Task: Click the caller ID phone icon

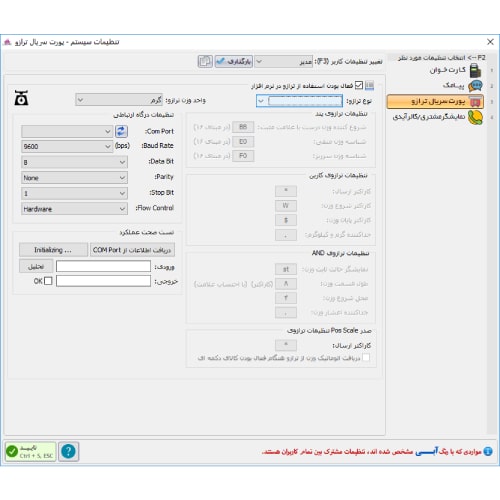Action: coord(475,117)
